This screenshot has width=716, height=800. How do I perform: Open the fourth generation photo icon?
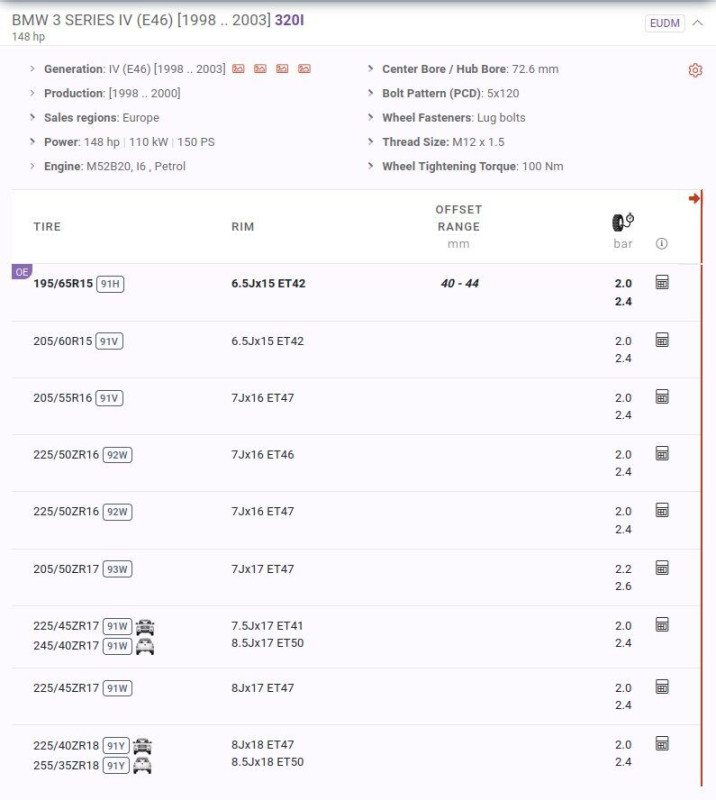304,68
